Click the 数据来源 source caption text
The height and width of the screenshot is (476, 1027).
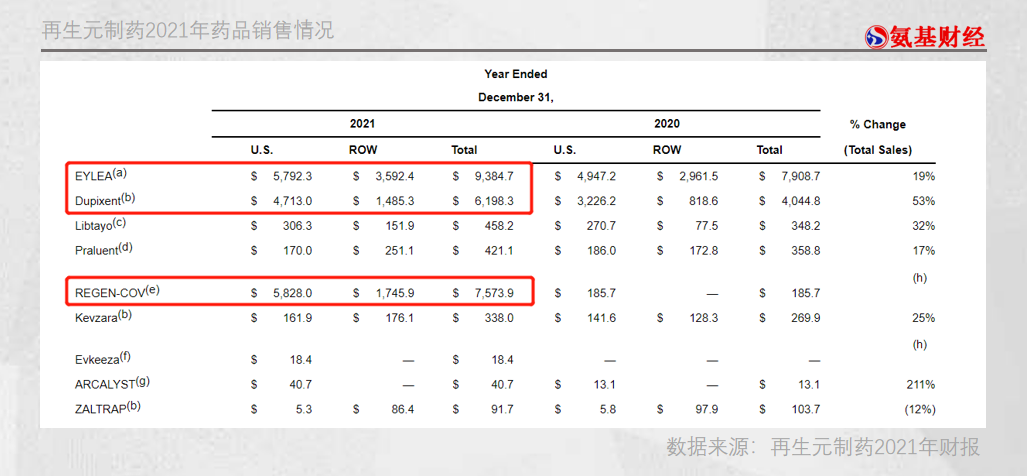pyautogui.click(x=823, y=447)
